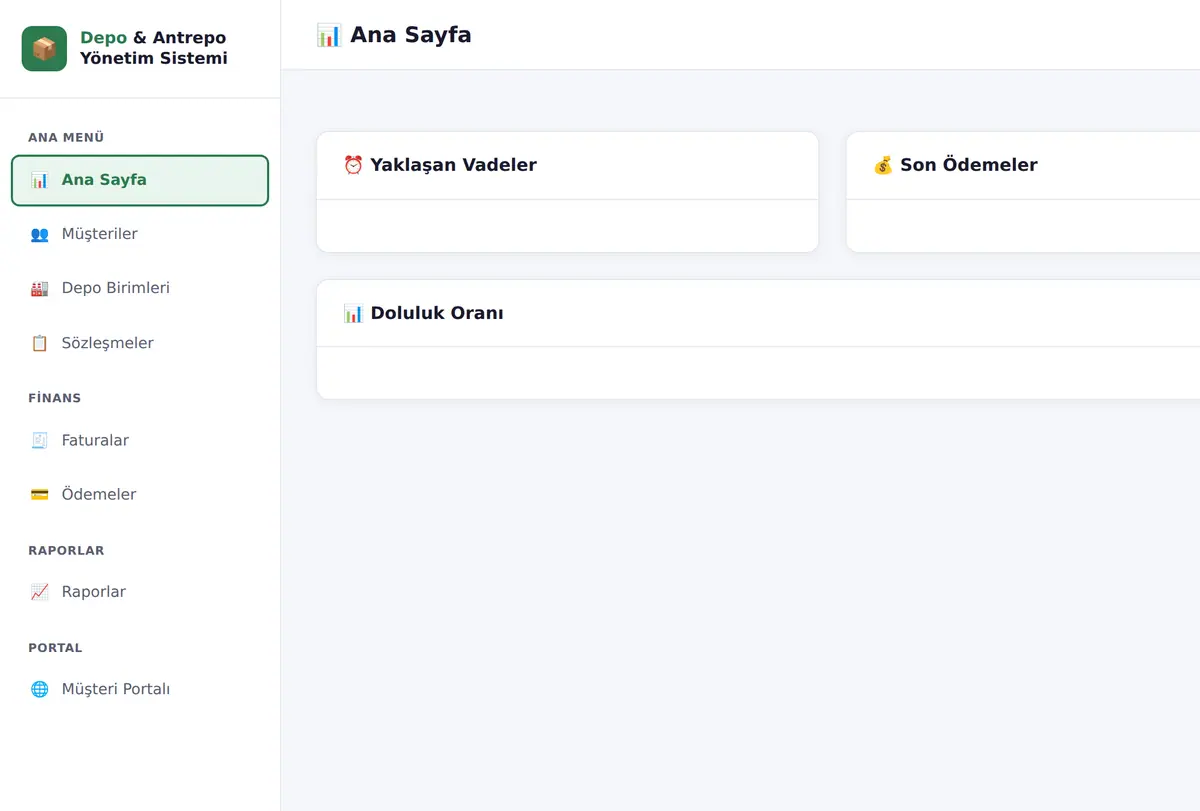
Task: Click the chart icon on Doluluk Oranı card
Action: pos(353,313)
